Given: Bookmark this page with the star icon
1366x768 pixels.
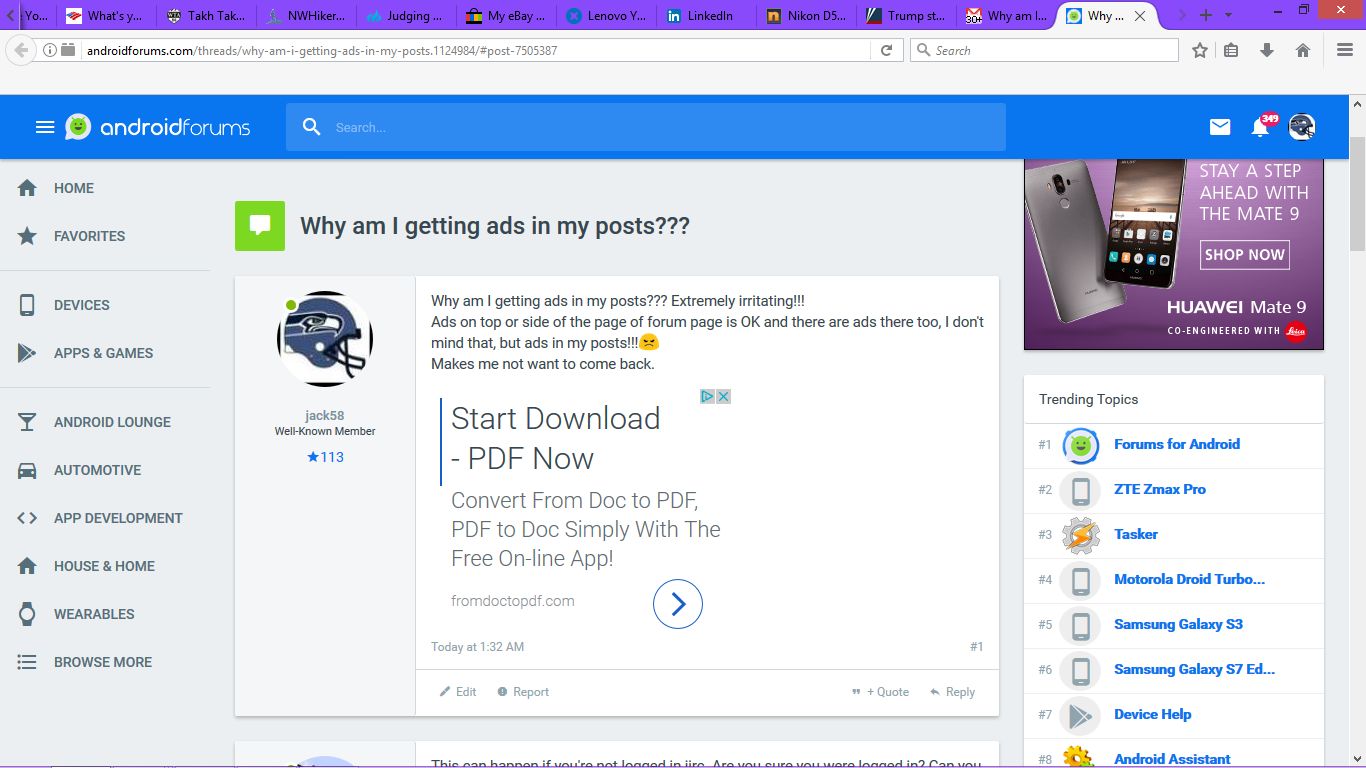Looking at the screenshot, I should click(x=1200, y=50).
